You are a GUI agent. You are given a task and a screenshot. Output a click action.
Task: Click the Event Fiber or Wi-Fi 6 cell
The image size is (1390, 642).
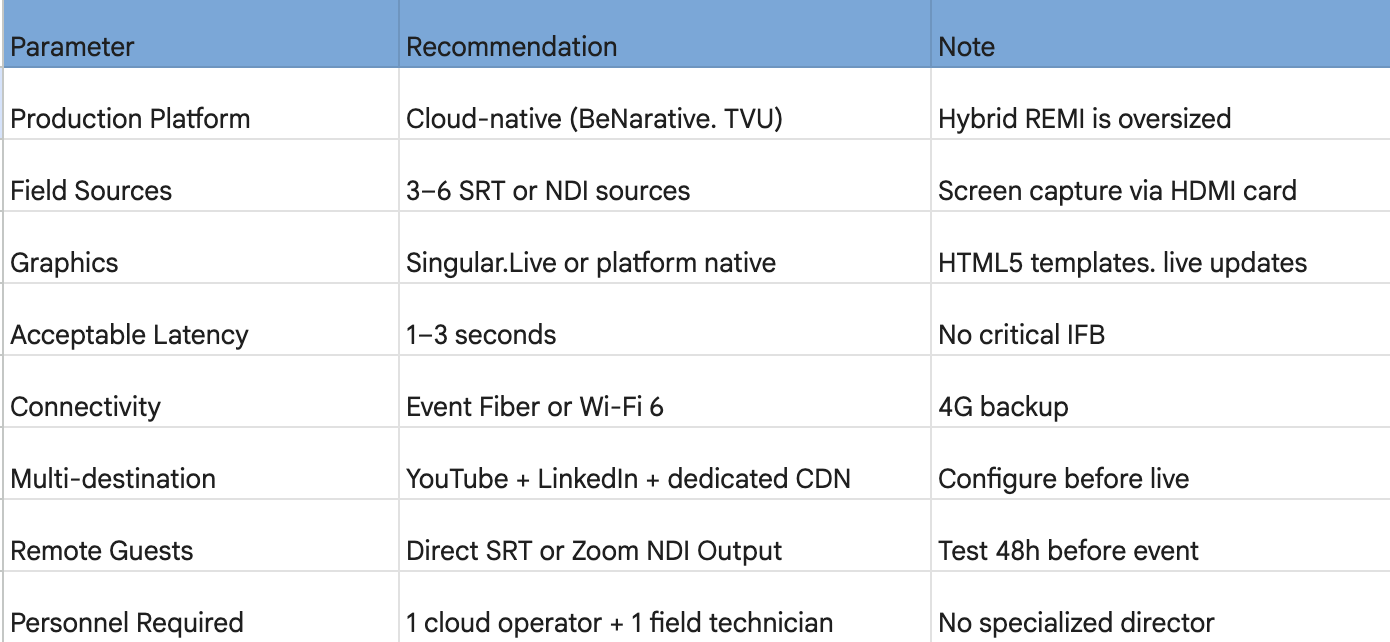pyautogui.click(x=665, y=392)
